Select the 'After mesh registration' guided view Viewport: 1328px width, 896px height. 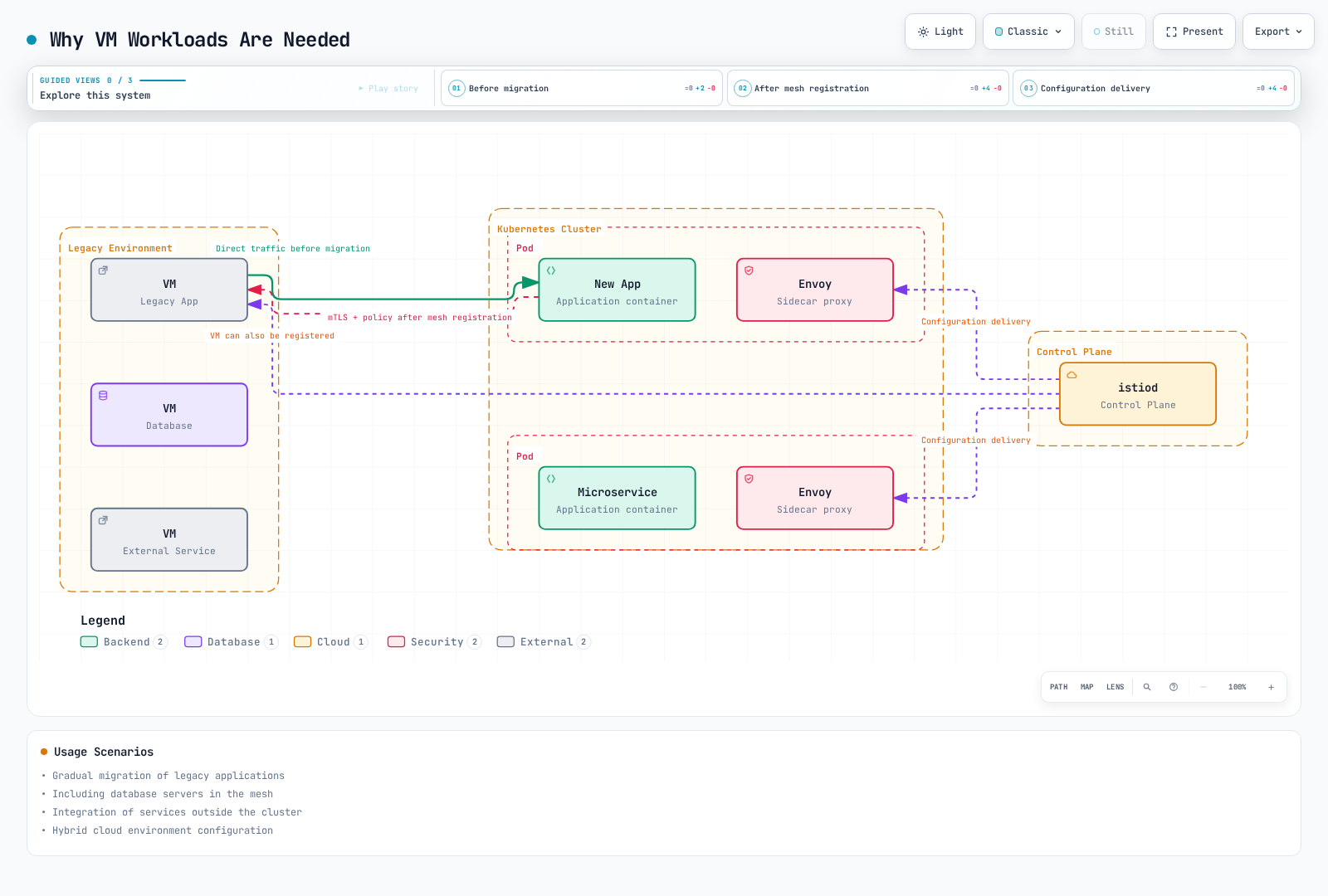(x=868, y=88)
